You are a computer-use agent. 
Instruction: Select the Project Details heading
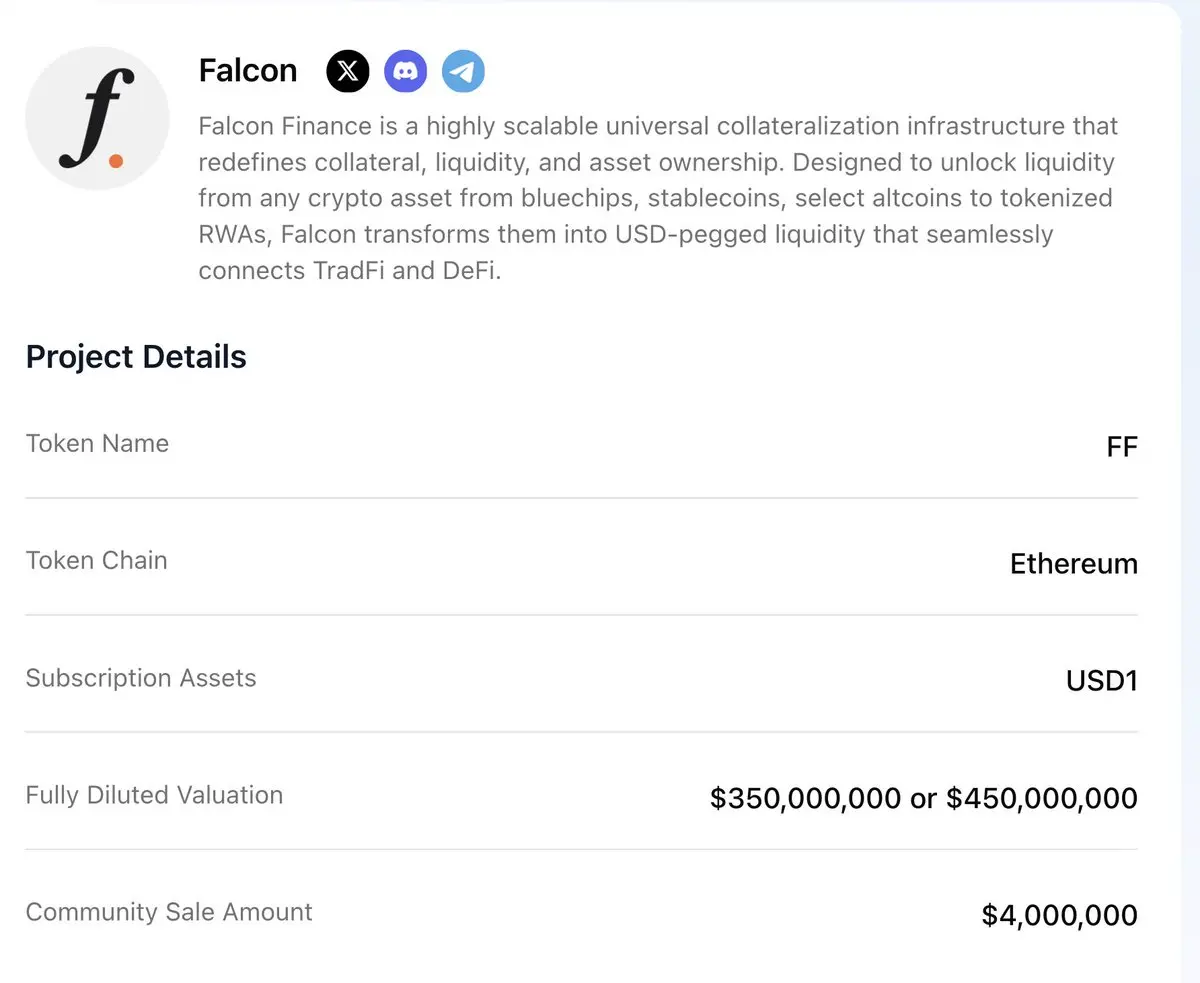[136, 357]
